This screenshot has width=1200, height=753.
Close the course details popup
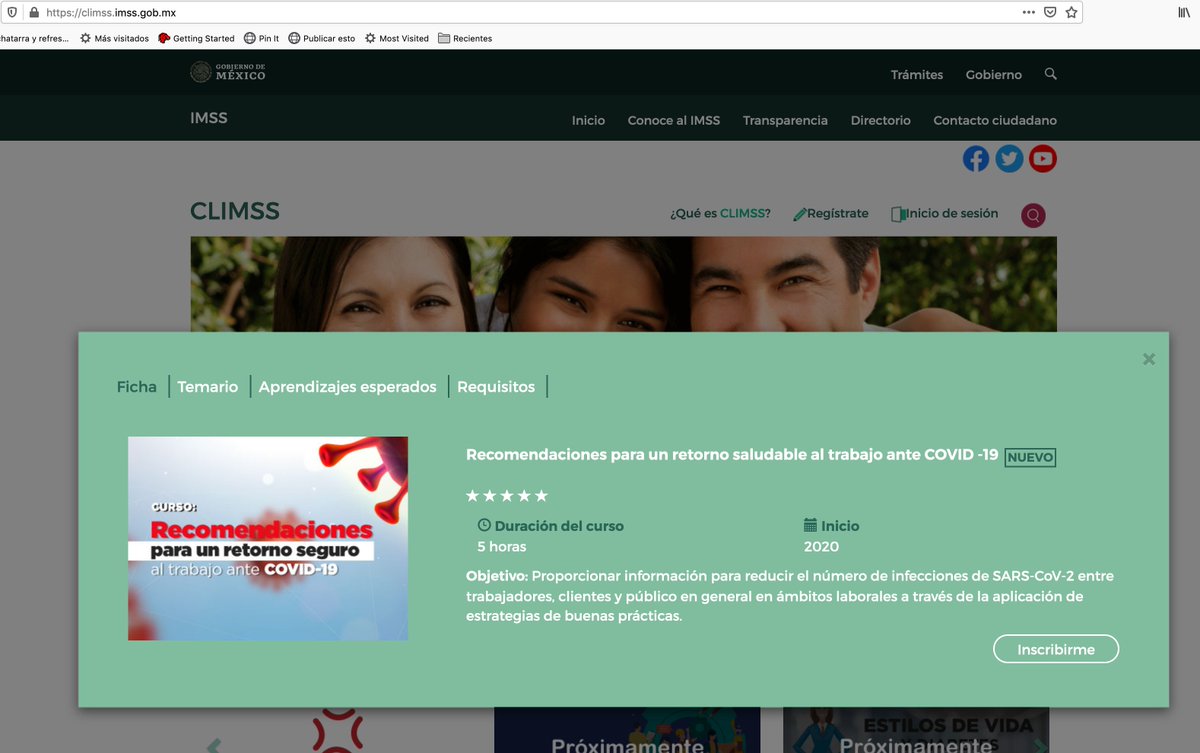1149,359
